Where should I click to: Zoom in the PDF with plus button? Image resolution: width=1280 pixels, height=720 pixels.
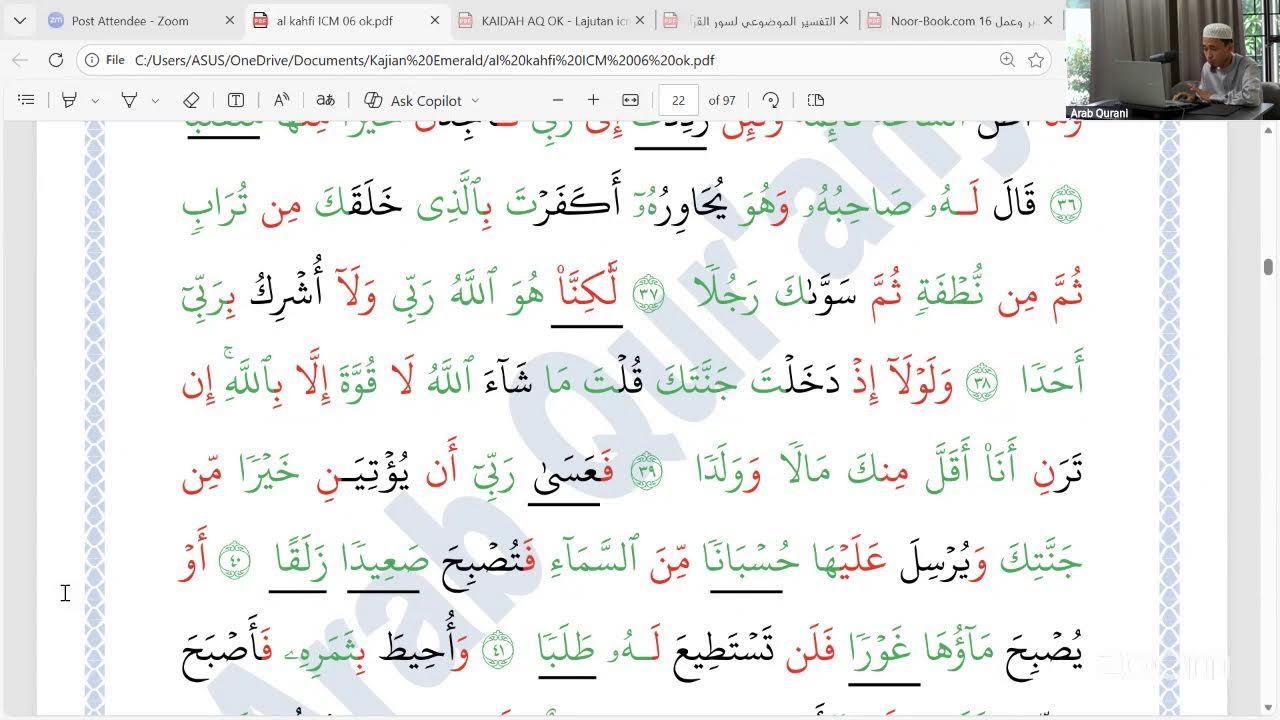[x=593, y=100]
